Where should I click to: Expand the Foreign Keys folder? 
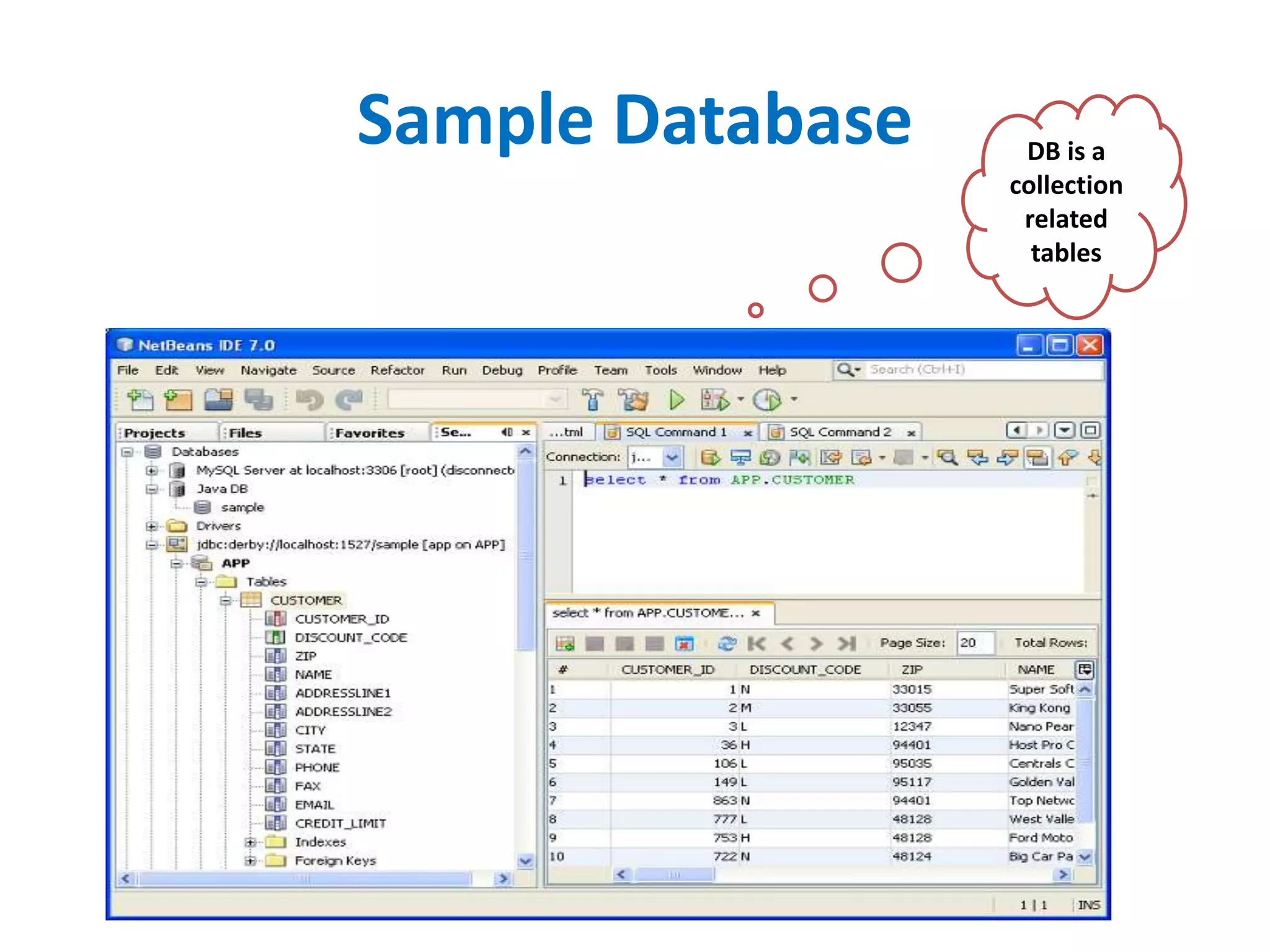coord(251,861)
